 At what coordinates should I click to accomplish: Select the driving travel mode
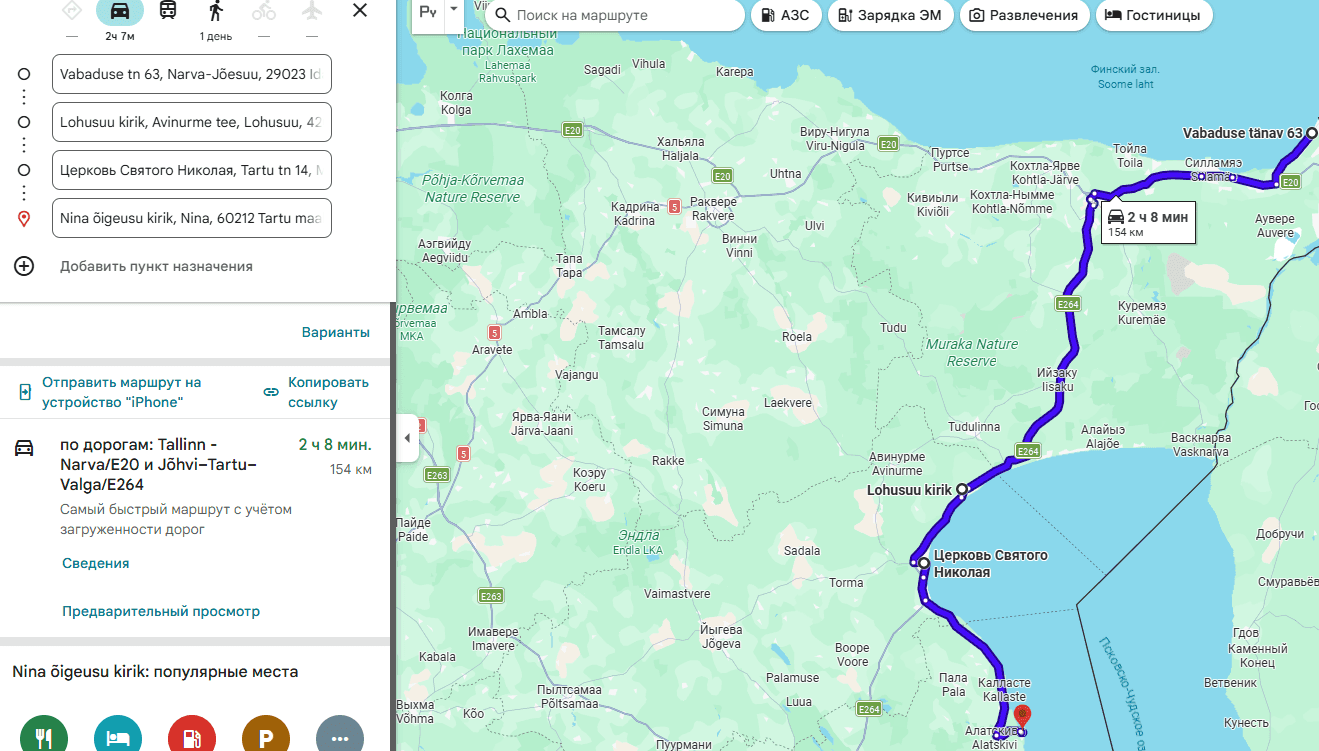click(119, 11)
